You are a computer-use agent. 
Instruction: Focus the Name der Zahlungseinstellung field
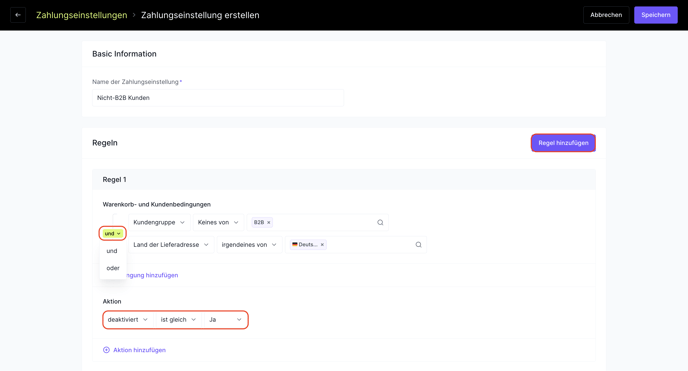[x=218, y=98]
